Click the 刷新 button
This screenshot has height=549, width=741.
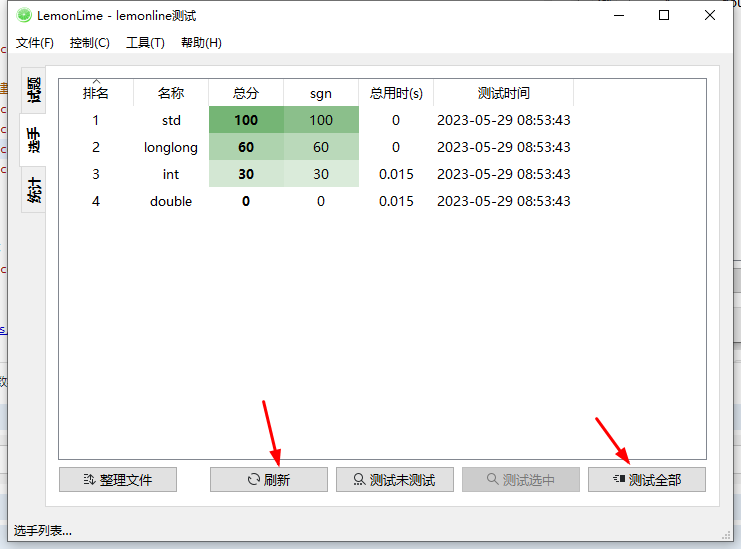point(269,480)
